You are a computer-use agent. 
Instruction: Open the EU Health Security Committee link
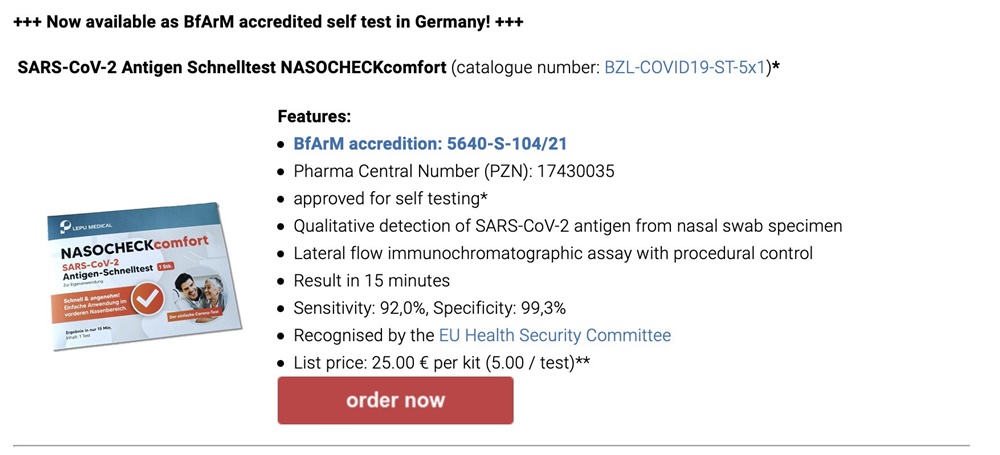click(555, 335)
